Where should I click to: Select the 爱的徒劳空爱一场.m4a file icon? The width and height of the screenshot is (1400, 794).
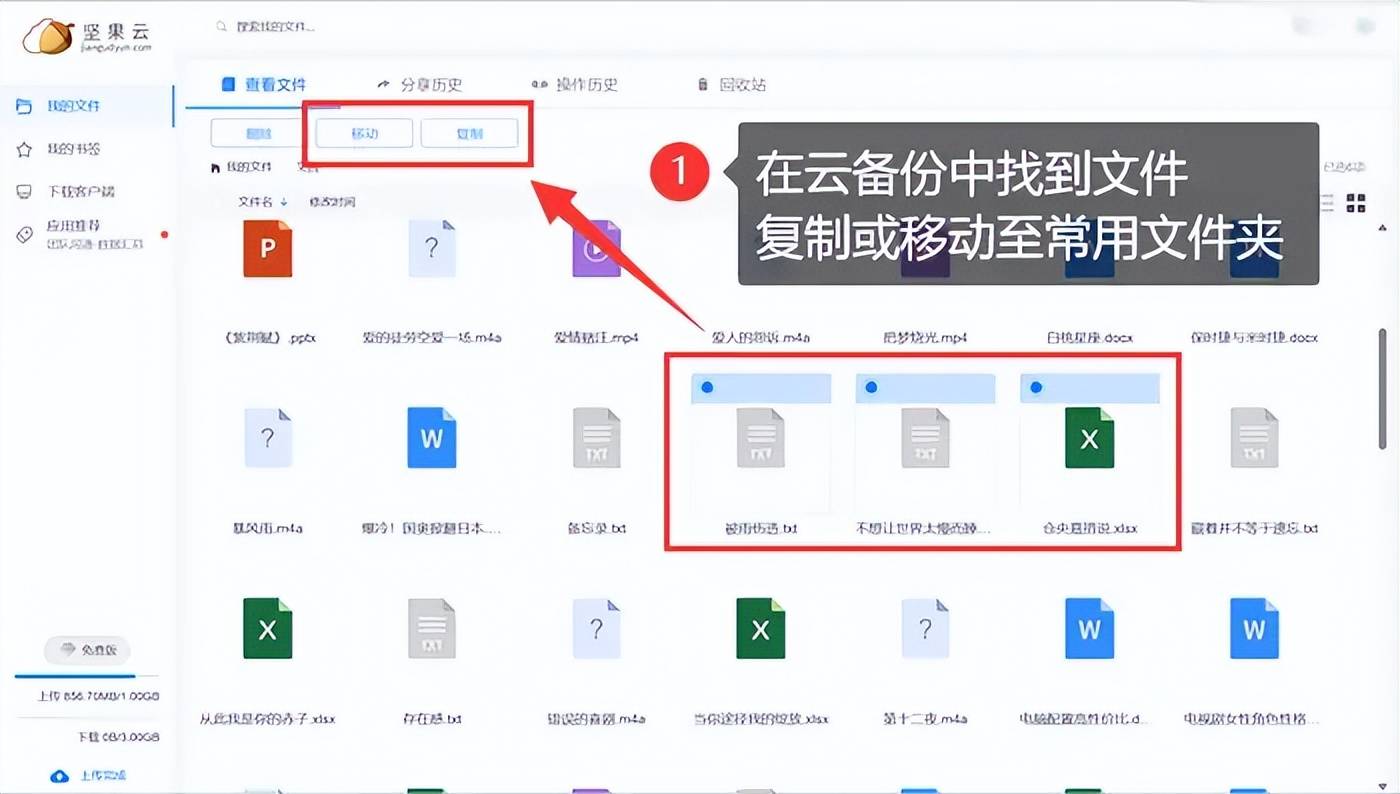(x=432, y=248)
